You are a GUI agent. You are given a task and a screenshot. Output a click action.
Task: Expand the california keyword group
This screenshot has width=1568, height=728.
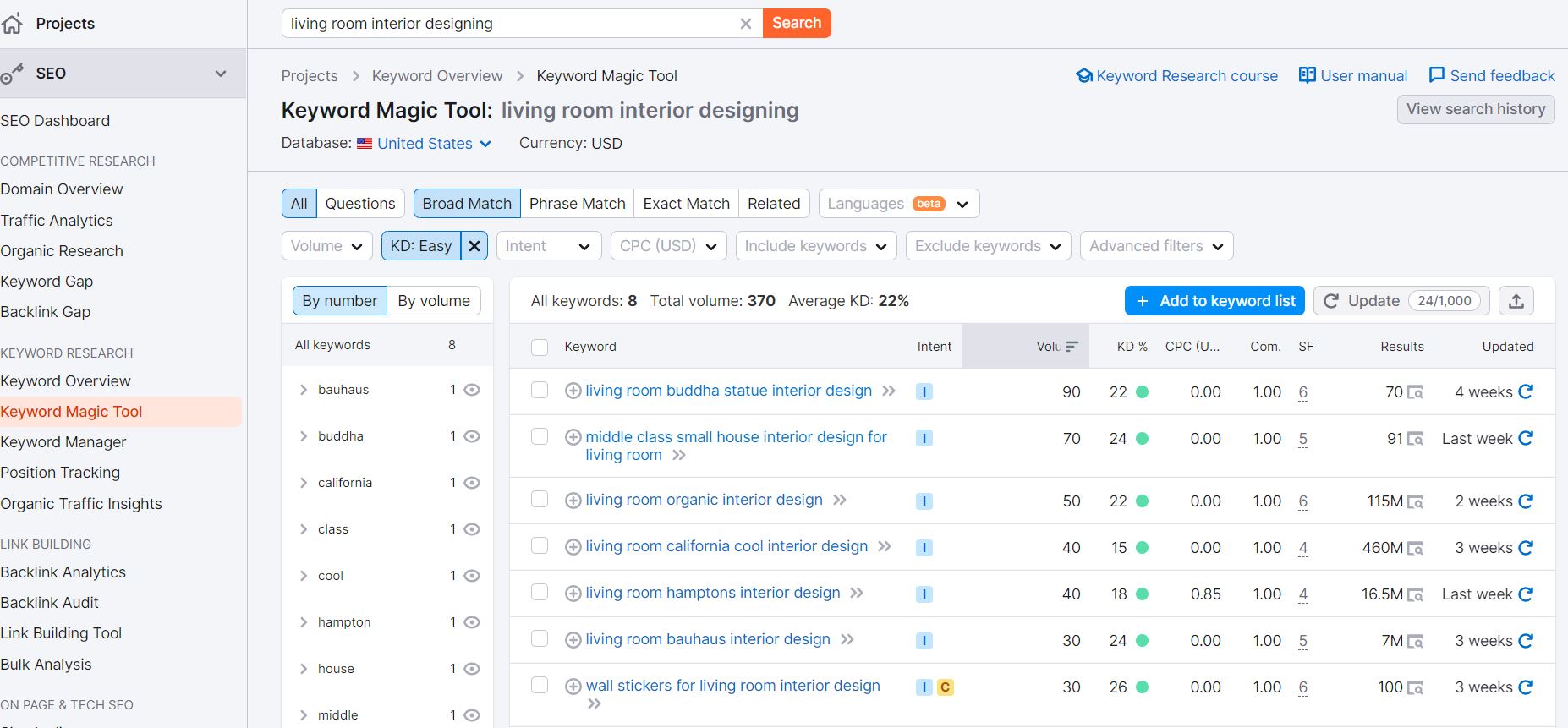click(x=304, y=483)
